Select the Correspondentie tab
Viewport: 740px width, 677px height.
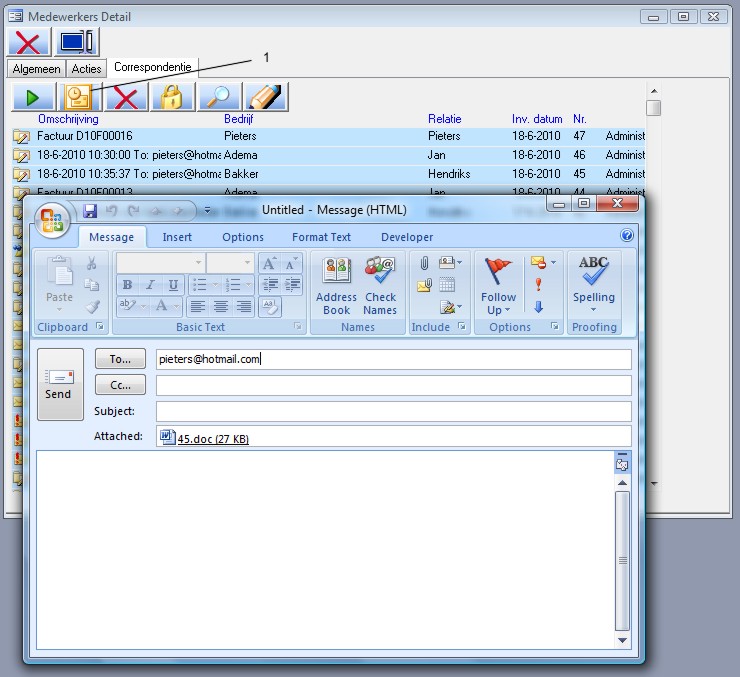click(x=152, y=67)
